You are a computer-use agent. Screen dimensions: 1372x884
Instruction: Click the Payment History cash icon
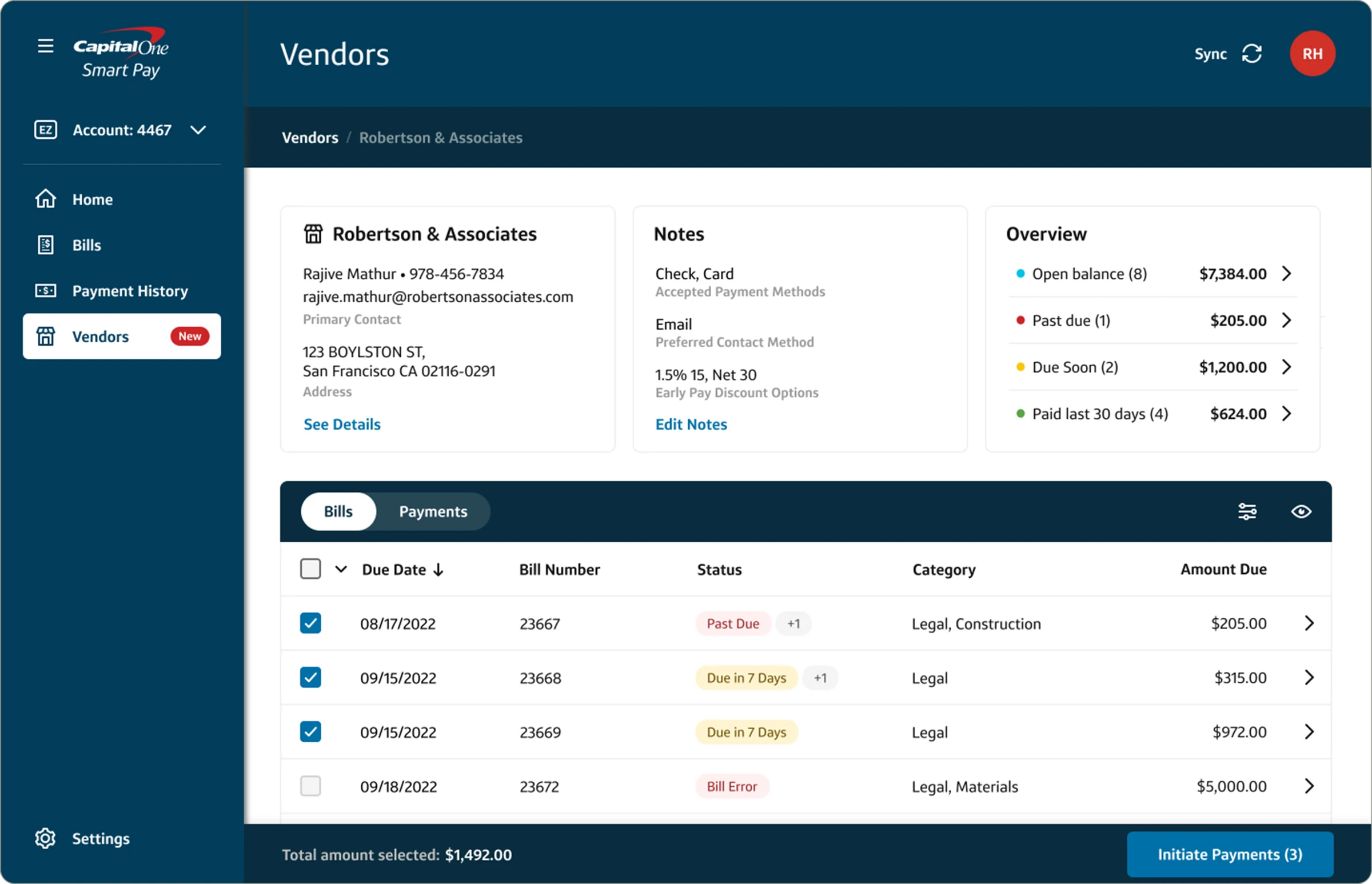pos(45,291)
